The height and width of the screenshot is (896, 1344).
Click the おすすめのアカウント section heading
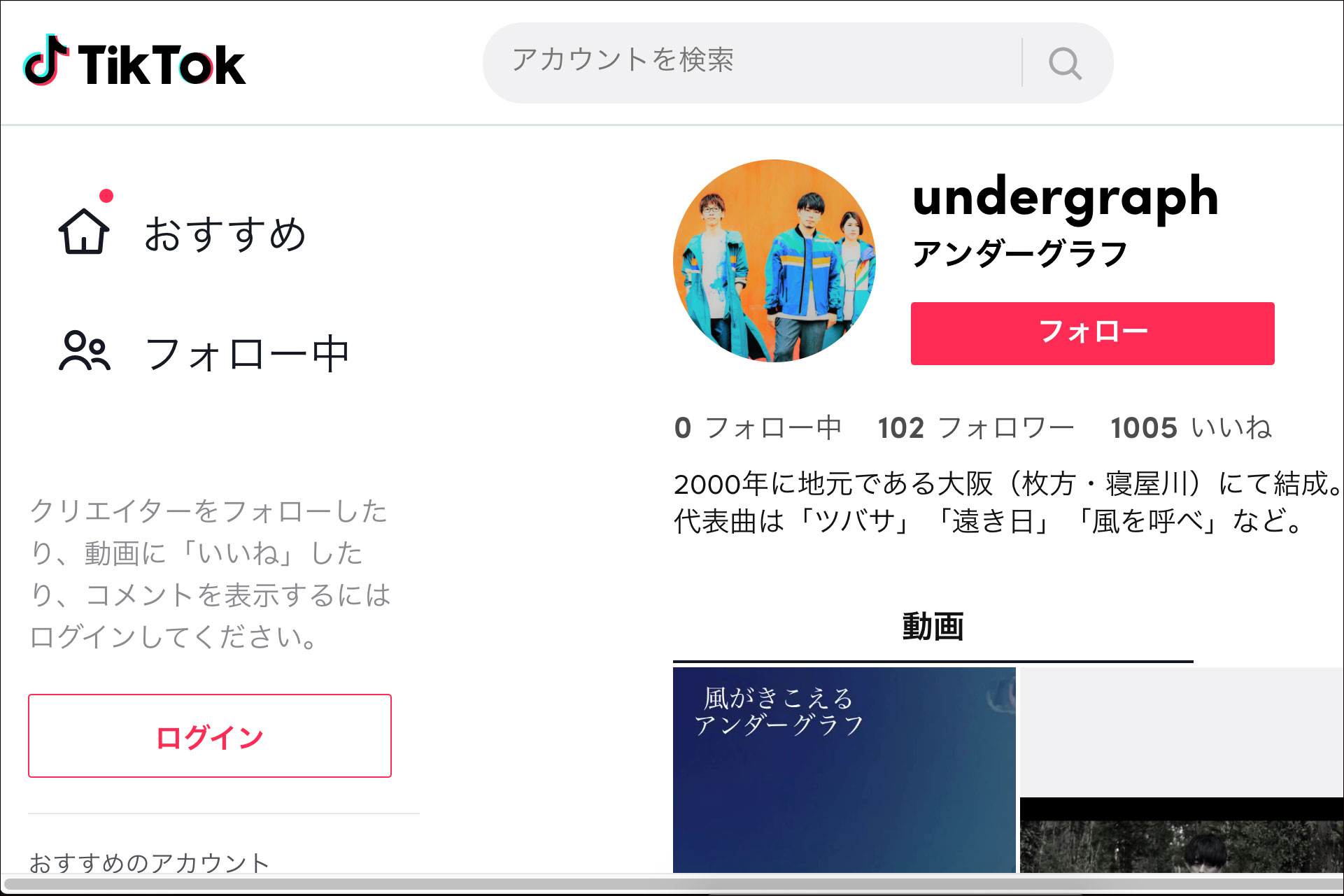pos(149,862)
